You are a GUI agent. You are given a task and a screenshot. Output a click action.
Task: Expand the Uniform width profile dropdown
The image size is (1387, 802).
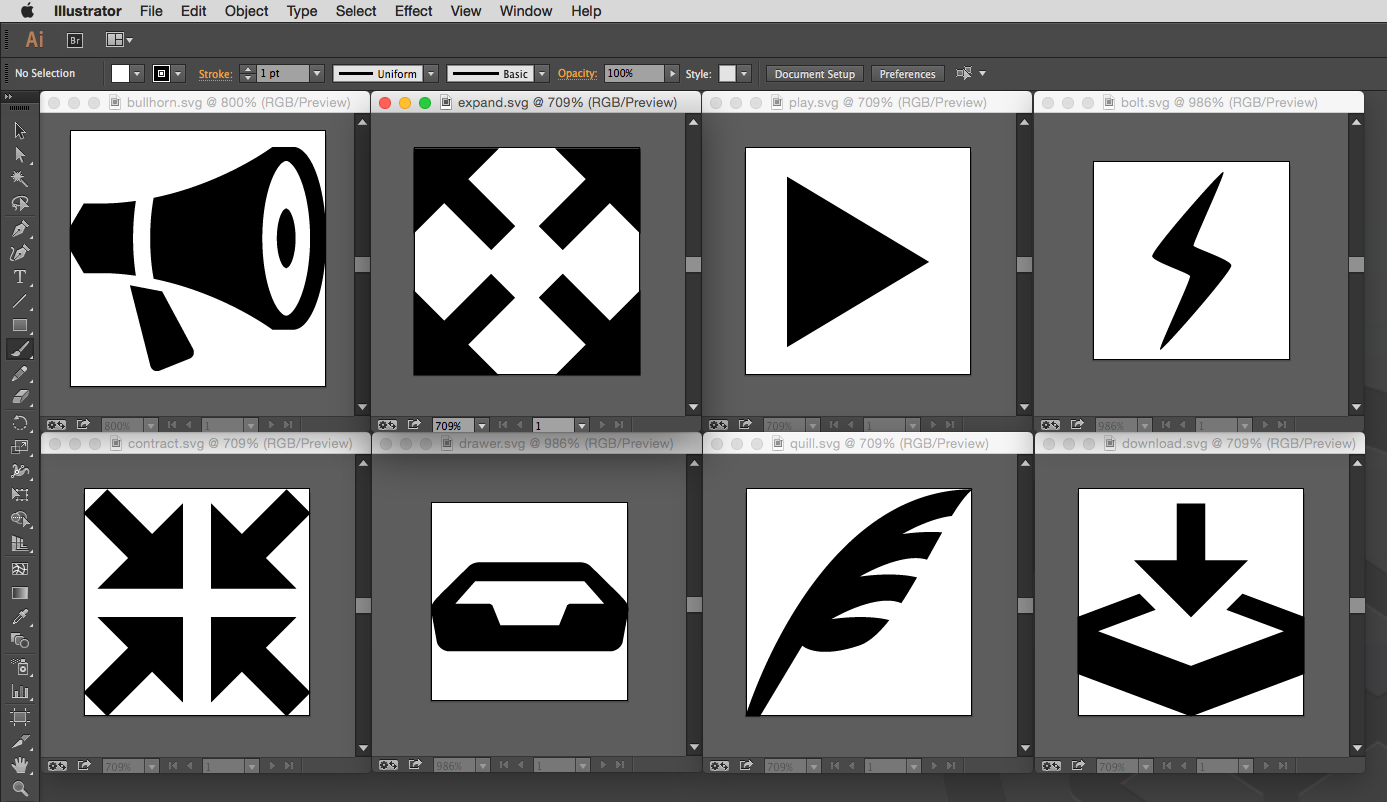431,74
